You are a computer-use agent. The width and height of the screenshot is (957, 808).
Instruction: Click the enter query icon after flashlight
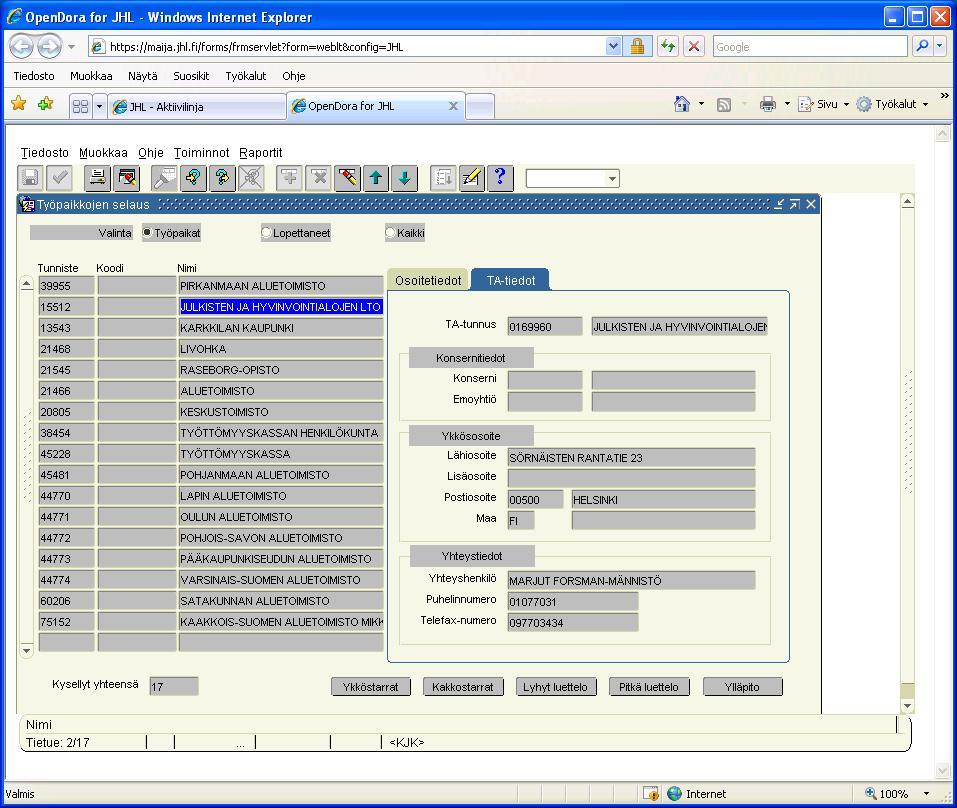click(x=193, y=178)
